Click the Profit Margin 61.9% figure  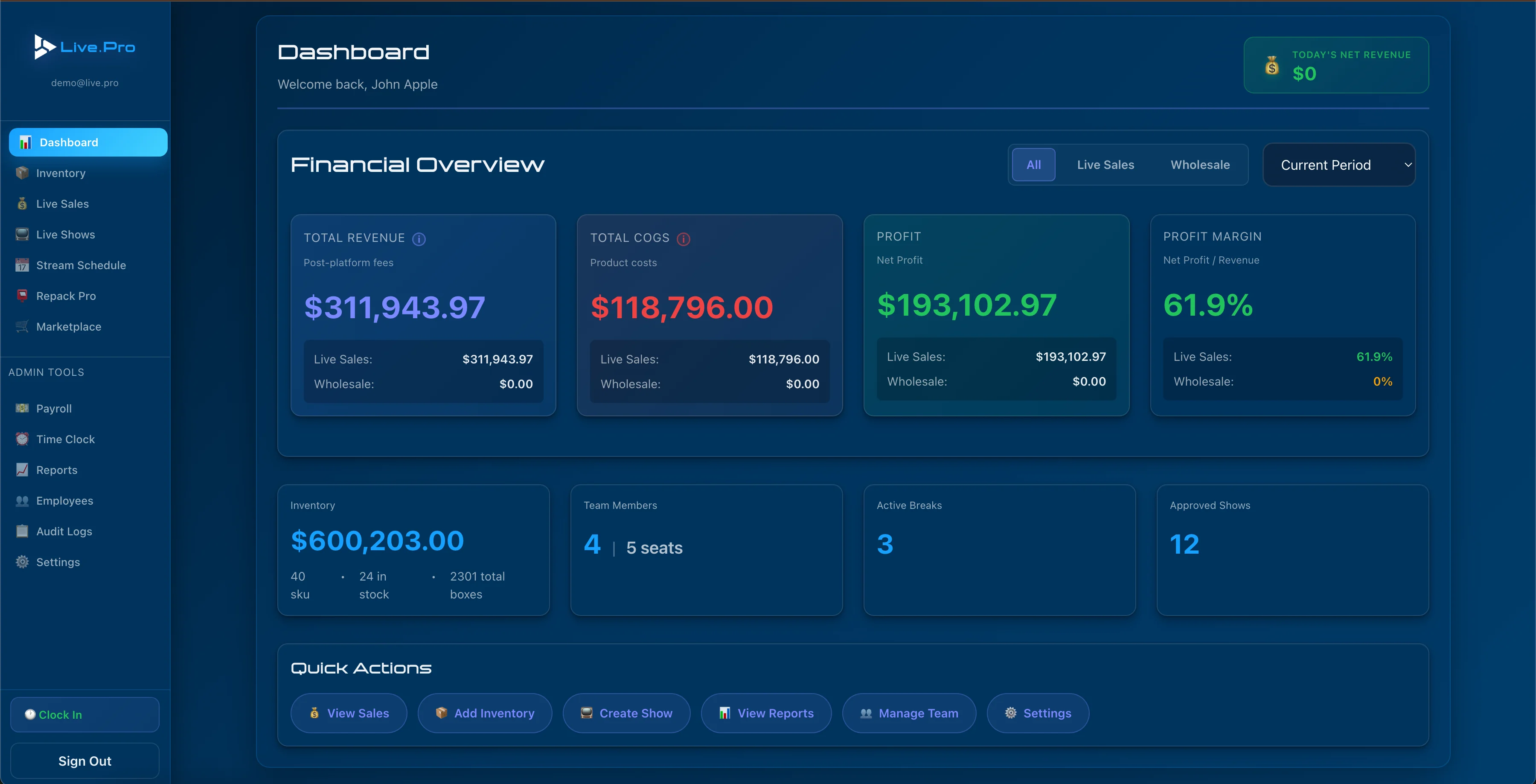(x=1208, y=305)
